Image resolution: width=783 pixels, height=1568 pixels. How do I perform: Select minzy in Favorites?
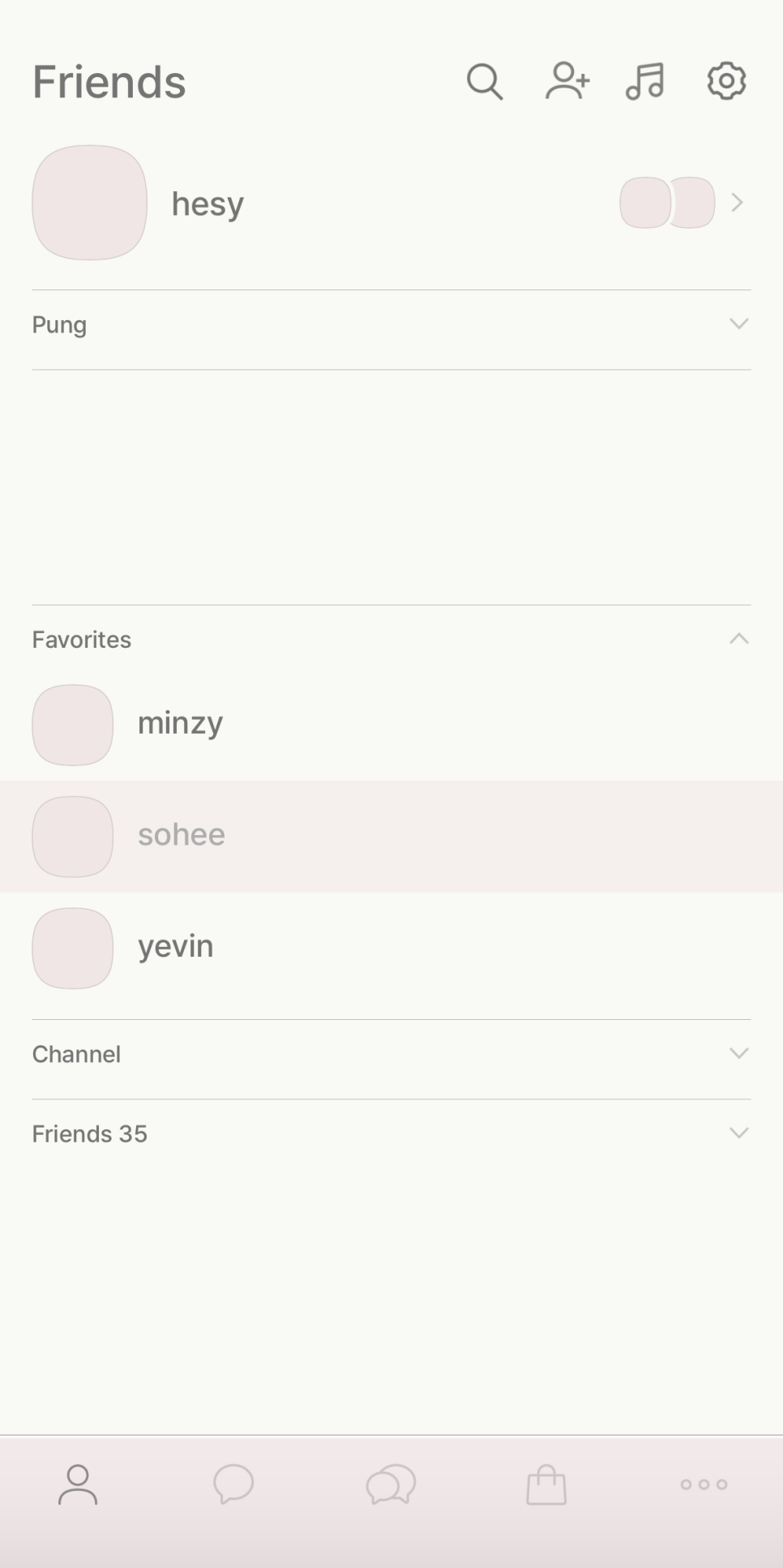coord(180,723)
